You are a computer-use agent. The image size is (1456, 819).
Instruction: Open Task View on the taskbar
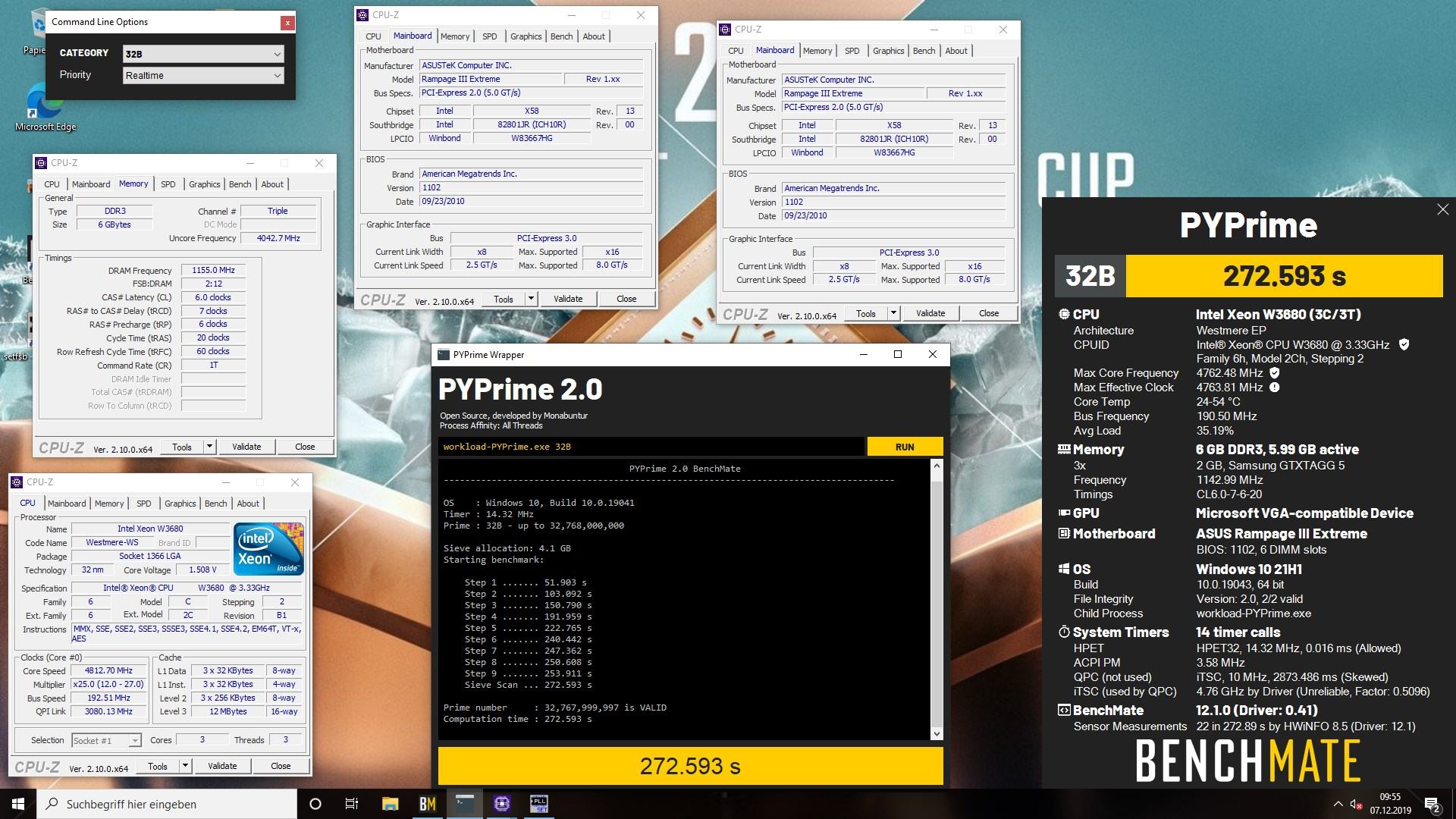[351, 804]
